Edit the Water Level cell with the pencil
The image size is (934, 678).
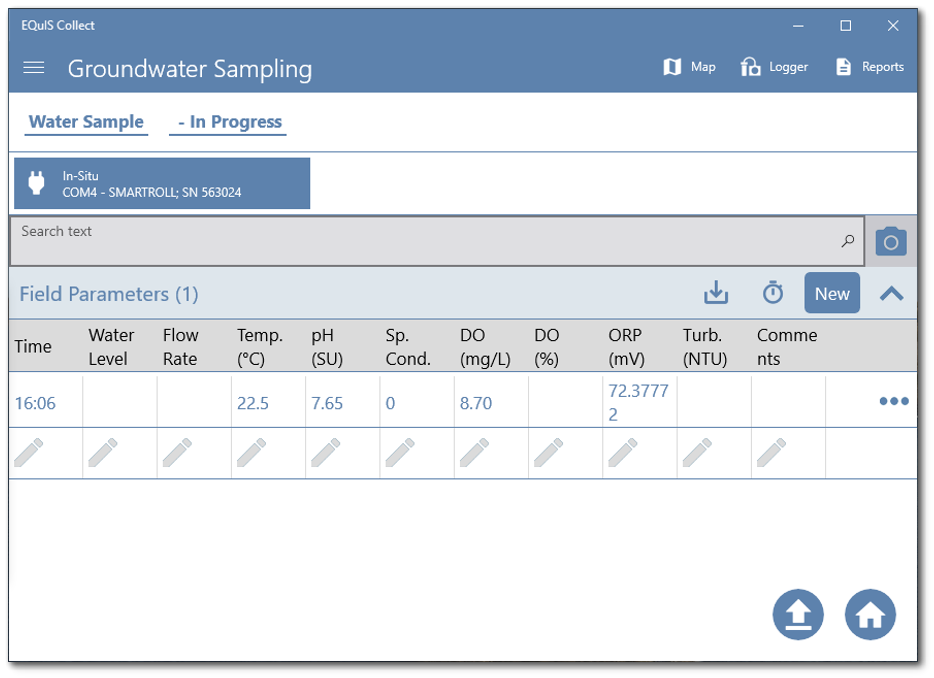click(x=104, y=452)
